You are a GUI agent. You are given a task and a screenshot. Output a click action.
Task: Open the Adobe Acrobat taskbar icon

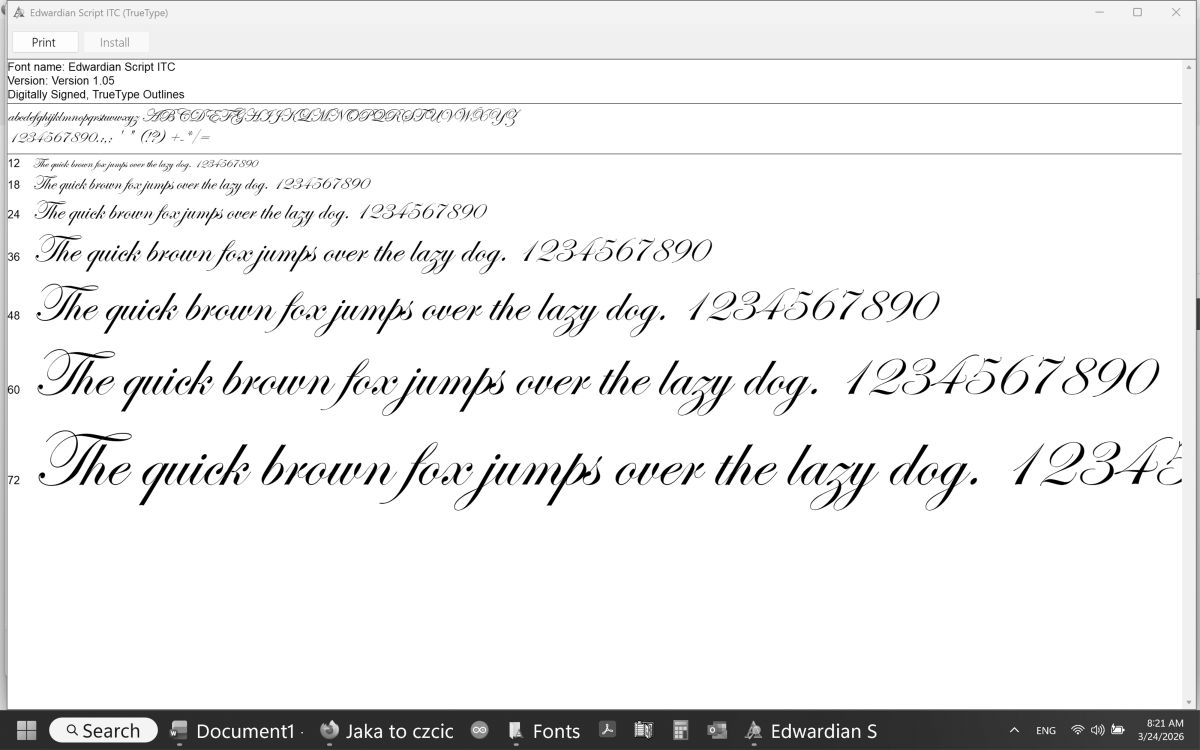pyautogui.click(x=606, y=730)
